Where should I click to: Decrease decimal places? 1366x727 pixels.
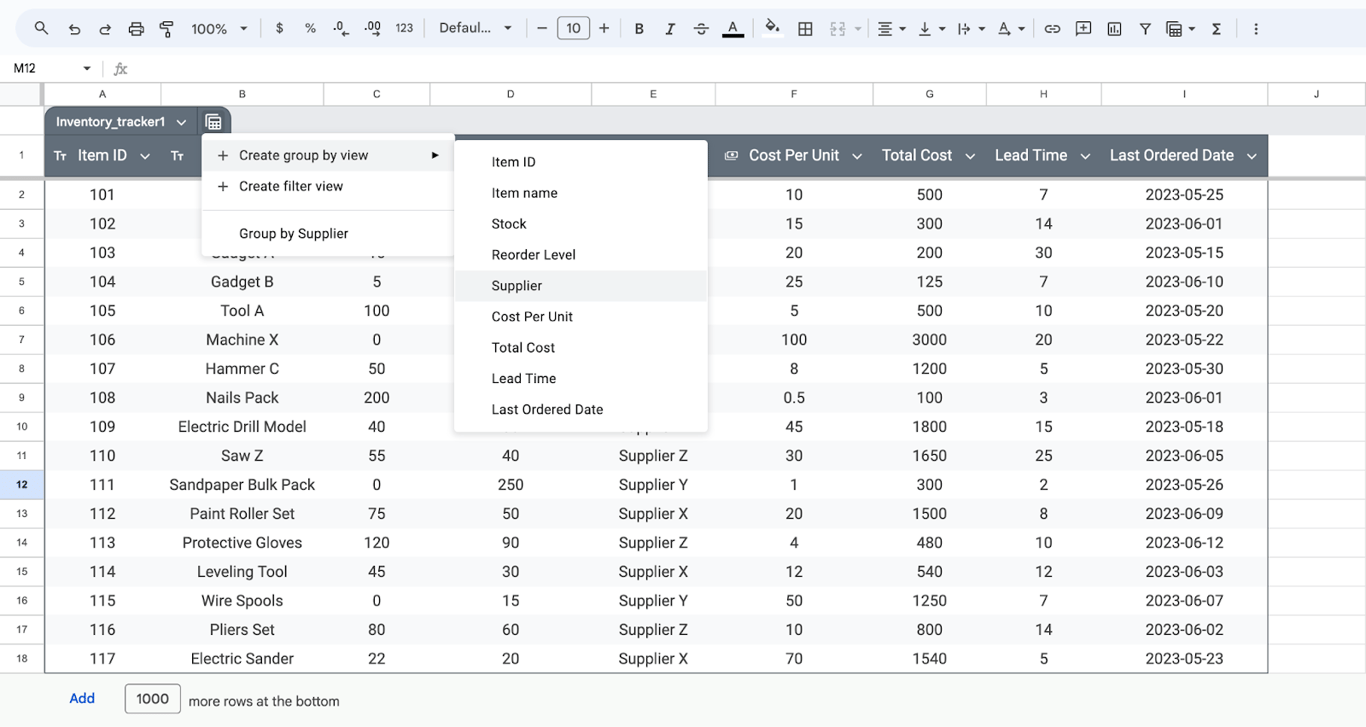pos(341,29)
